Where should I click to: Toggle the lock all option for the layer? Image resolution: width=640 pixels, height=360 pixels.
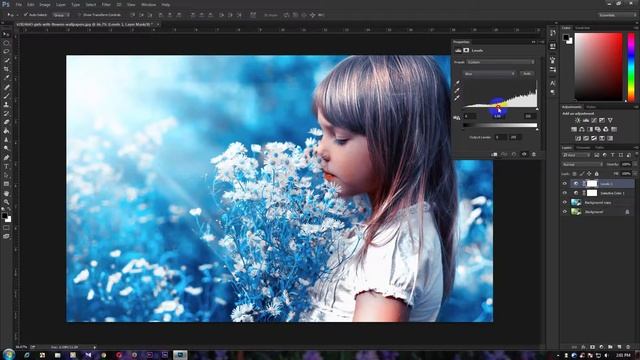tap(597, 174)
